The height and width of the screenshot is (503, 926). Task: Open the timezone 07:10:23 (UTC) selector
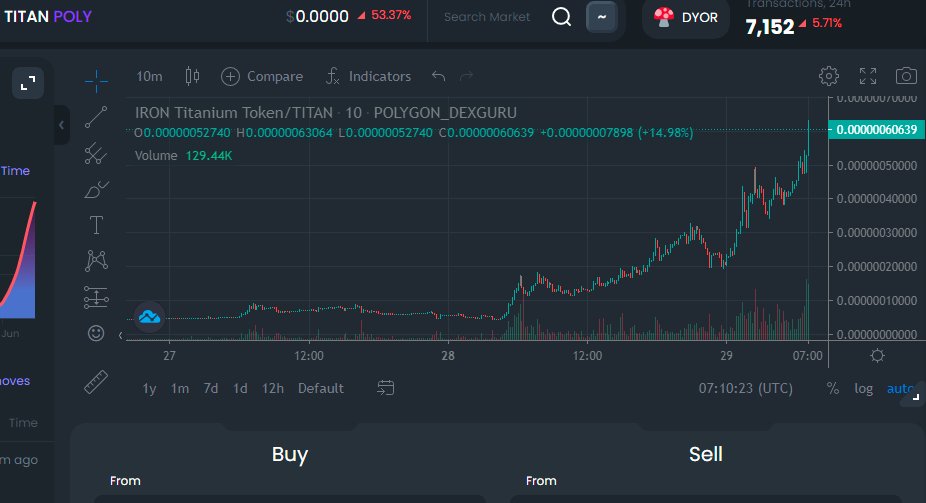tap(745, 388)
